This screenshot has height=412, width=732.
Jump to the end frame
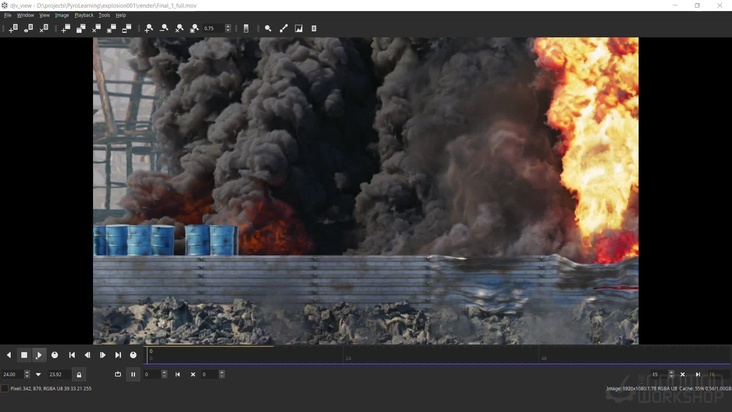[118, 355]
